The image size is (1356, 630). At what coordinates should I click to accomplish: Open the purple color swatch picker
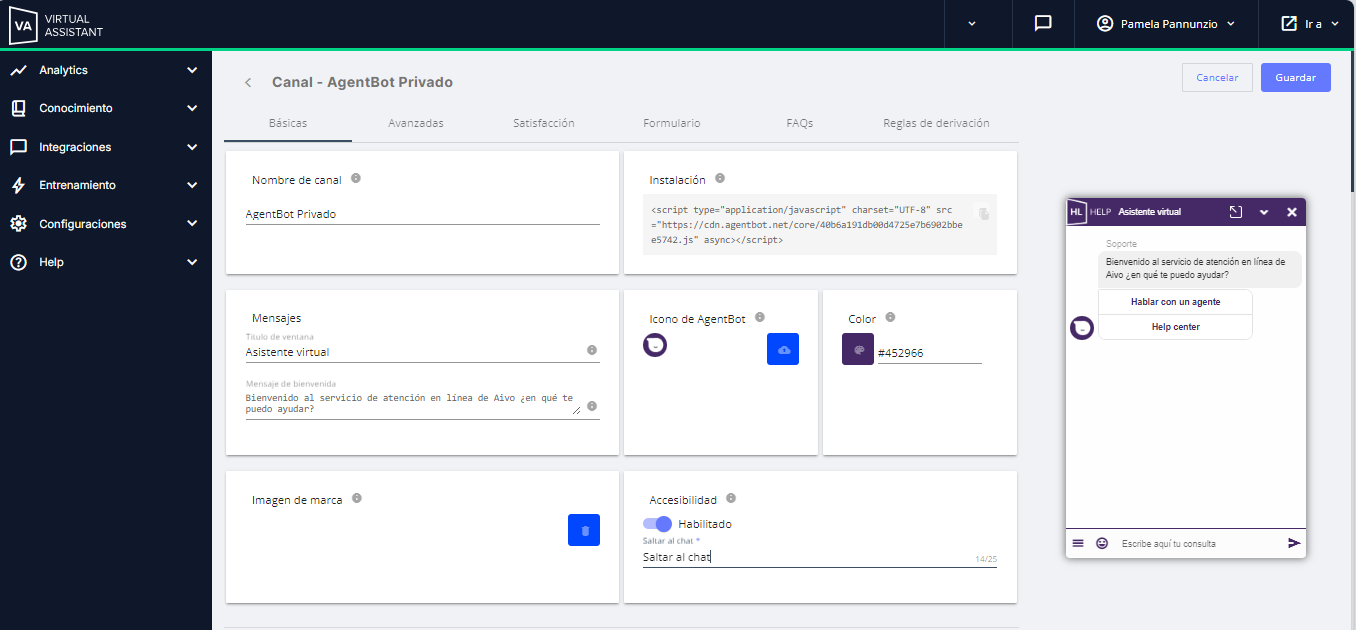point(858,349)
